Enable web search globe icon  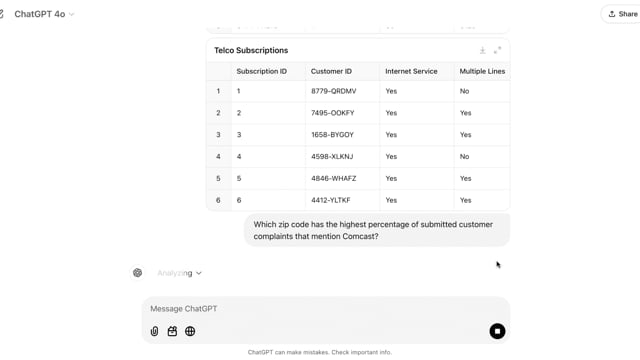pyautogui.click(x=190, y=331)
